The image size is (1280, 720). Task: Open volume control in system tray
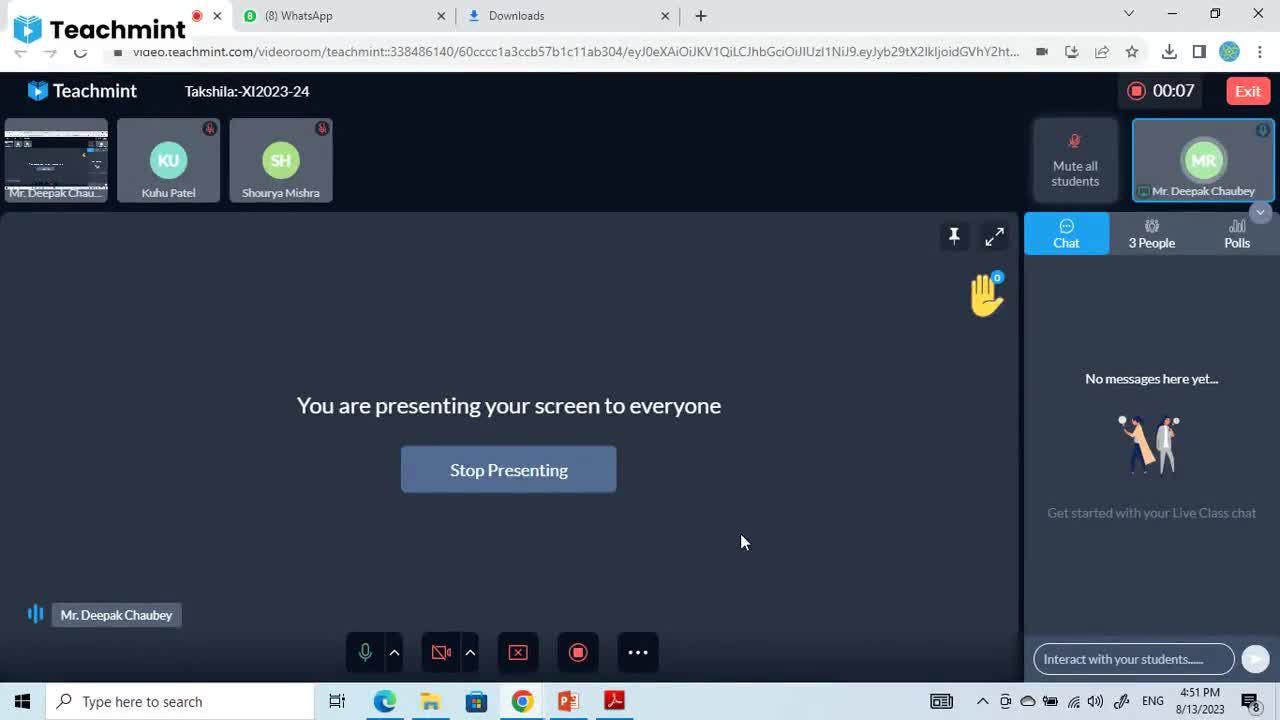[1096, 702]
